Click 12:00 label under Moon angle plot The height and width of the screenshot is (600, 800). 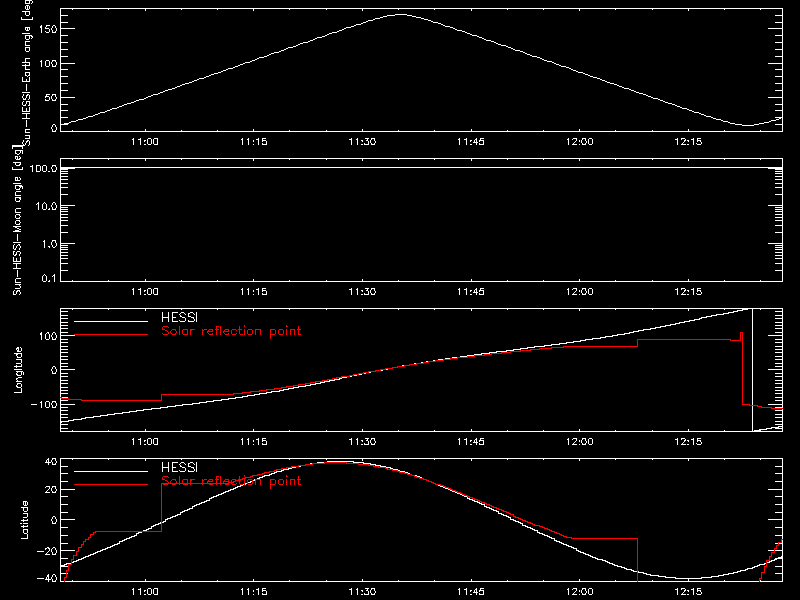tap(580, 291)
